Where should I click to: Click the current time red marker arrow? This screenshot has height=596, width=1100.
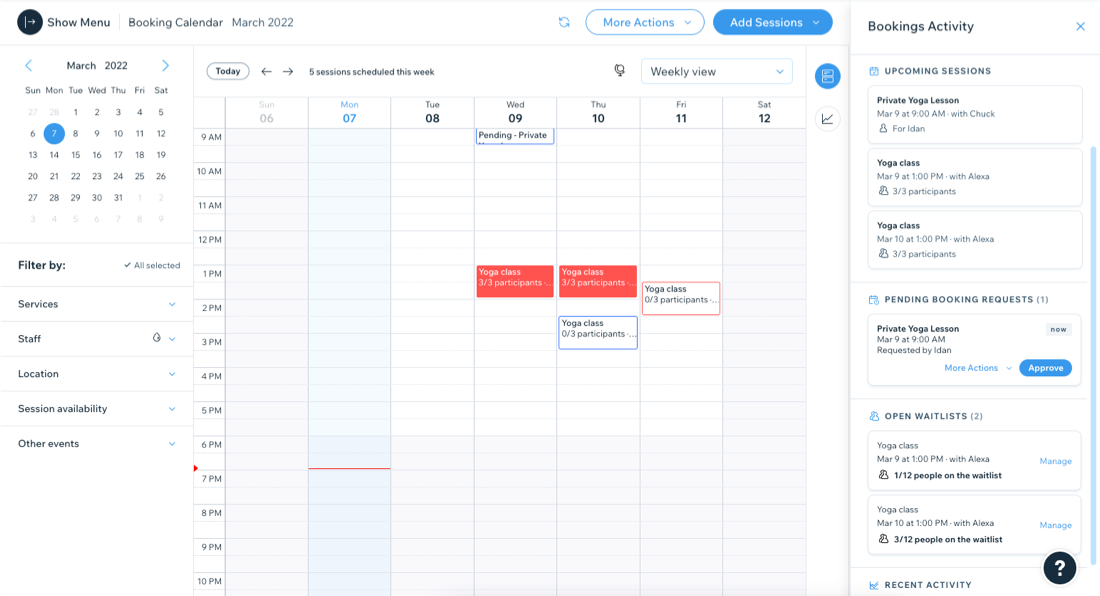[x=196, y=468]
